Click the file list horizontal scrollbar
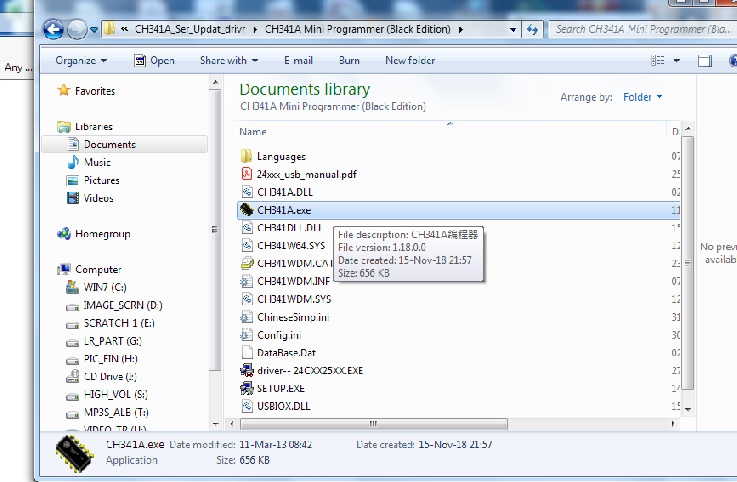The height and width of the screenshot is (482, 737). pyautogui.click(x=374, y=424)
